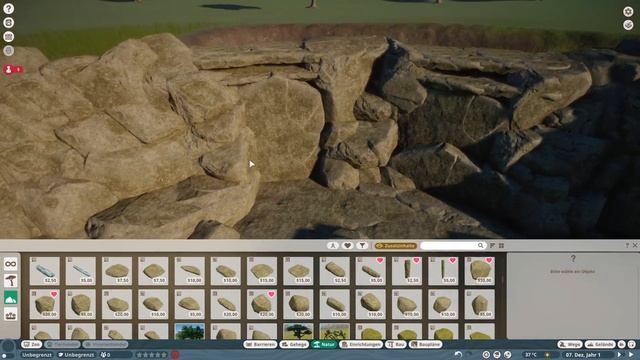
Task: Click the first Unbegrenzt money display
Action: pos(37,355)
